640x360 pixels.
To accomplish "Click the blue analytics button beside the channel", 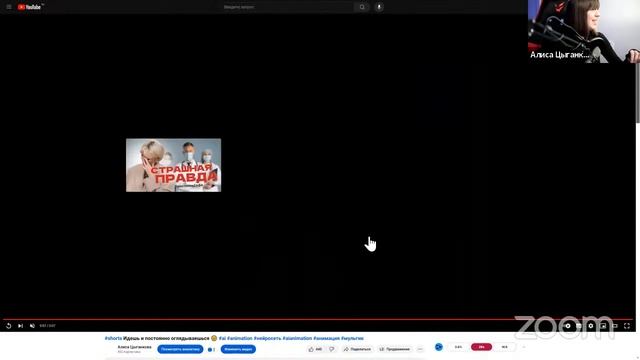I will tap(180, 349).
